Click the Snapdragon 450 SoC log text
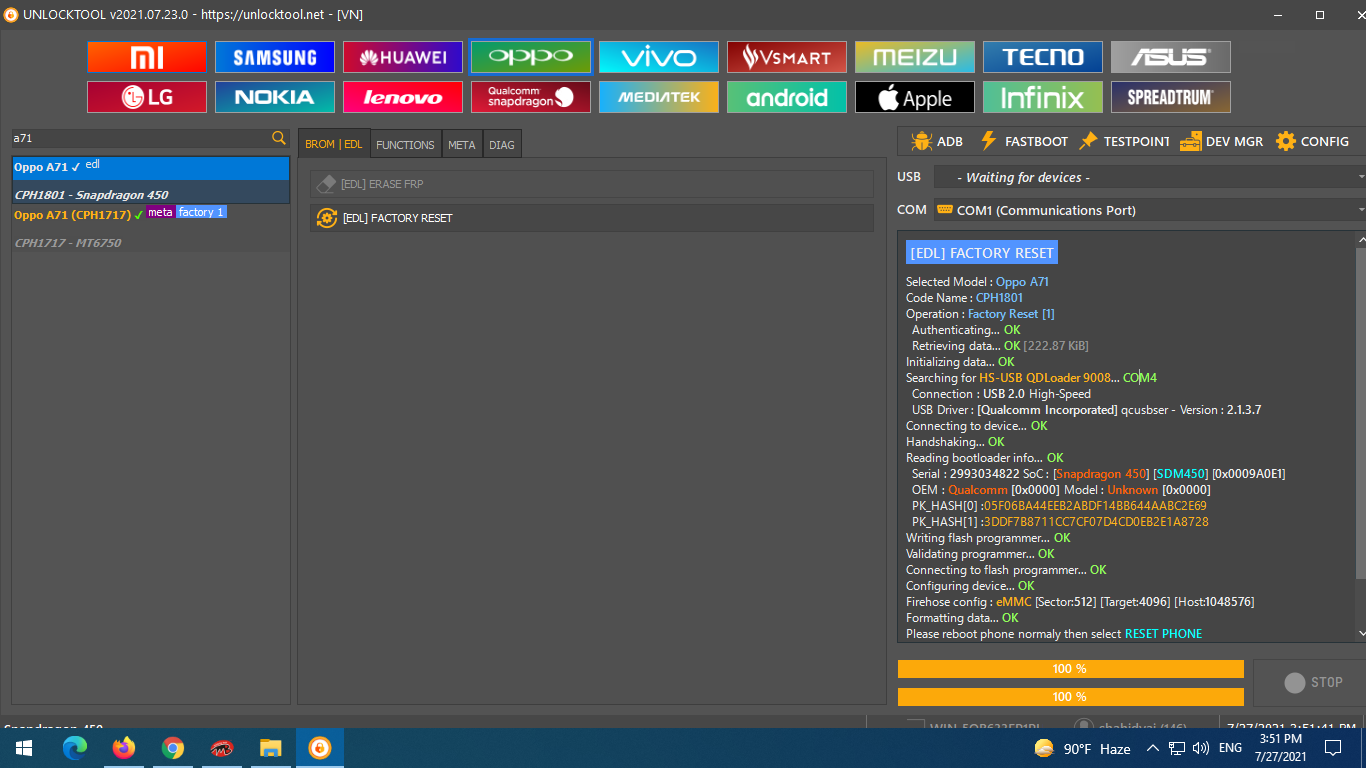1366x768 pixels. pyautogui.click(x=1102, y=474)
